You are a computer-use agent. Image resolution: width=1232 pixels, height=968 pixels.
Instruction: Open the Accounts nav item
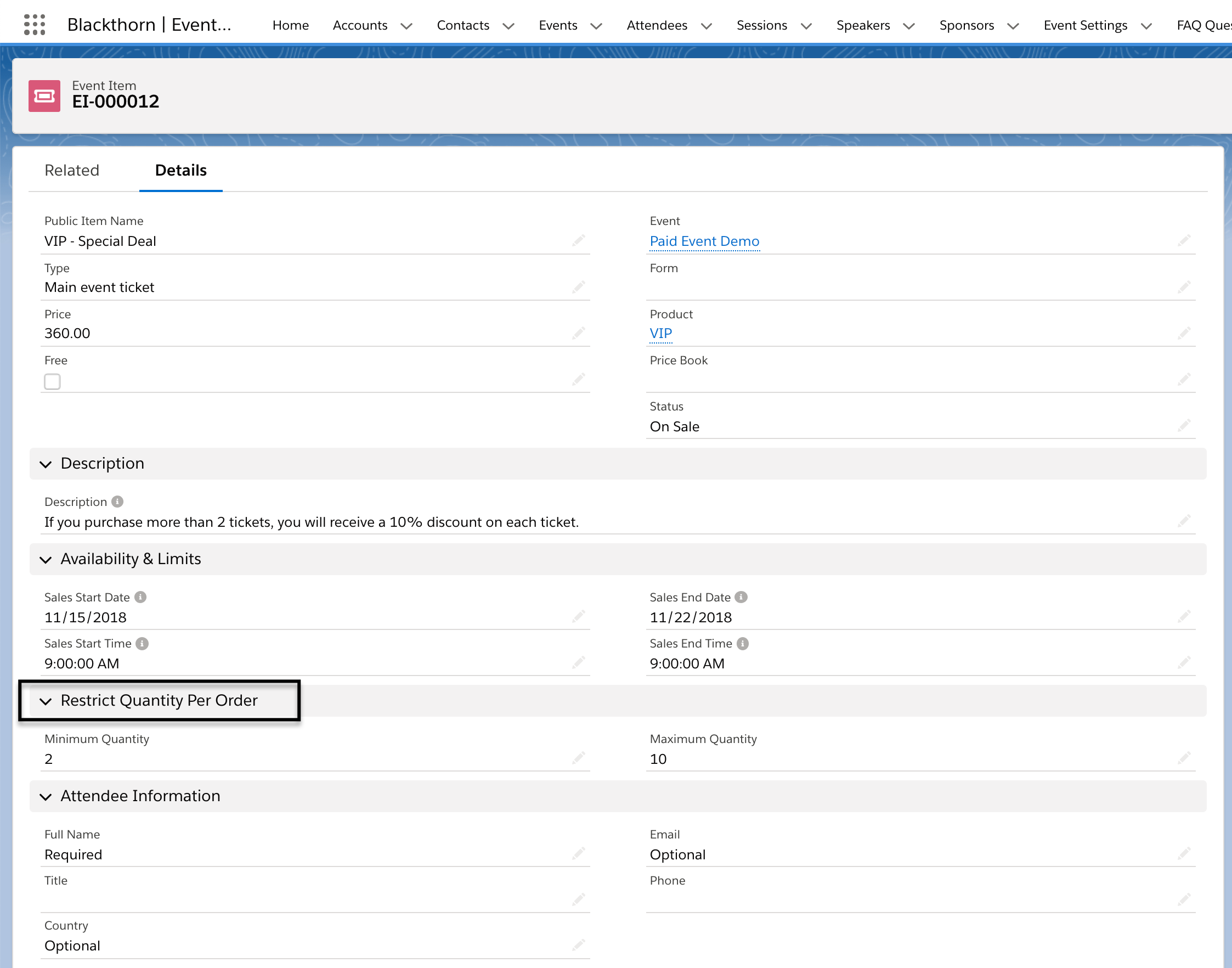pos(360,25)
